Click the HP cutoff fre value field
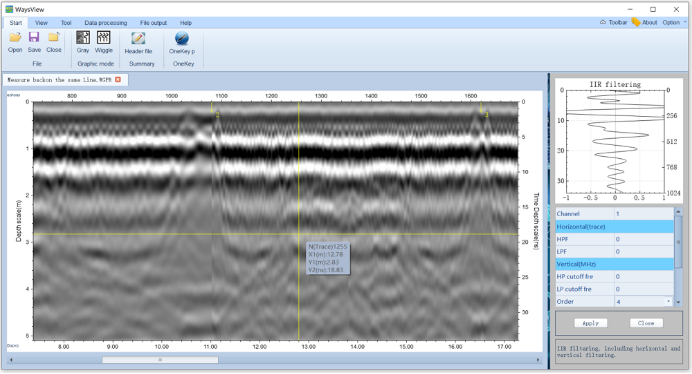Screen dimensions: 692x374 click(643, 276)
